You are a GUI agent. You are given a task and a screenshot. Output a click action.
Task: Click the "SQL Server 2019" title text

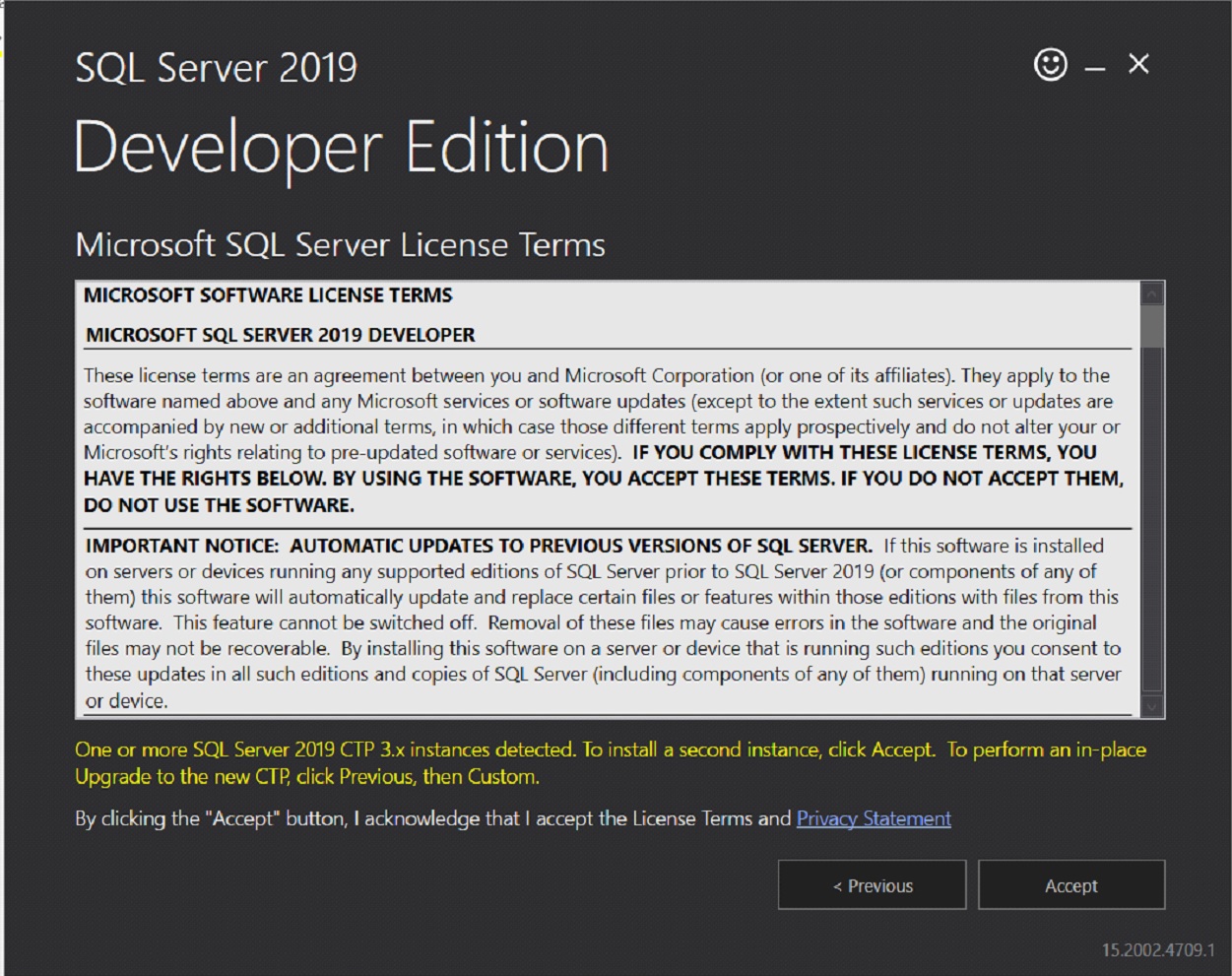217,68
